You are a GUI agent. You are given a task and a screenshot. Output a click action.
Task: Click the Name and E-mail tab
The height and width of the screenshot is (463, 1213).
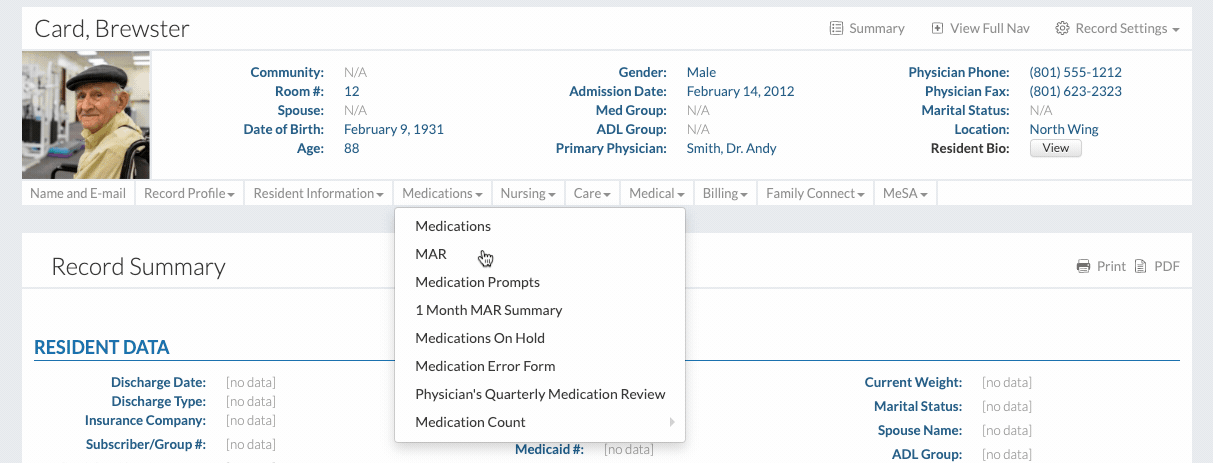click(x=78, y=194)
